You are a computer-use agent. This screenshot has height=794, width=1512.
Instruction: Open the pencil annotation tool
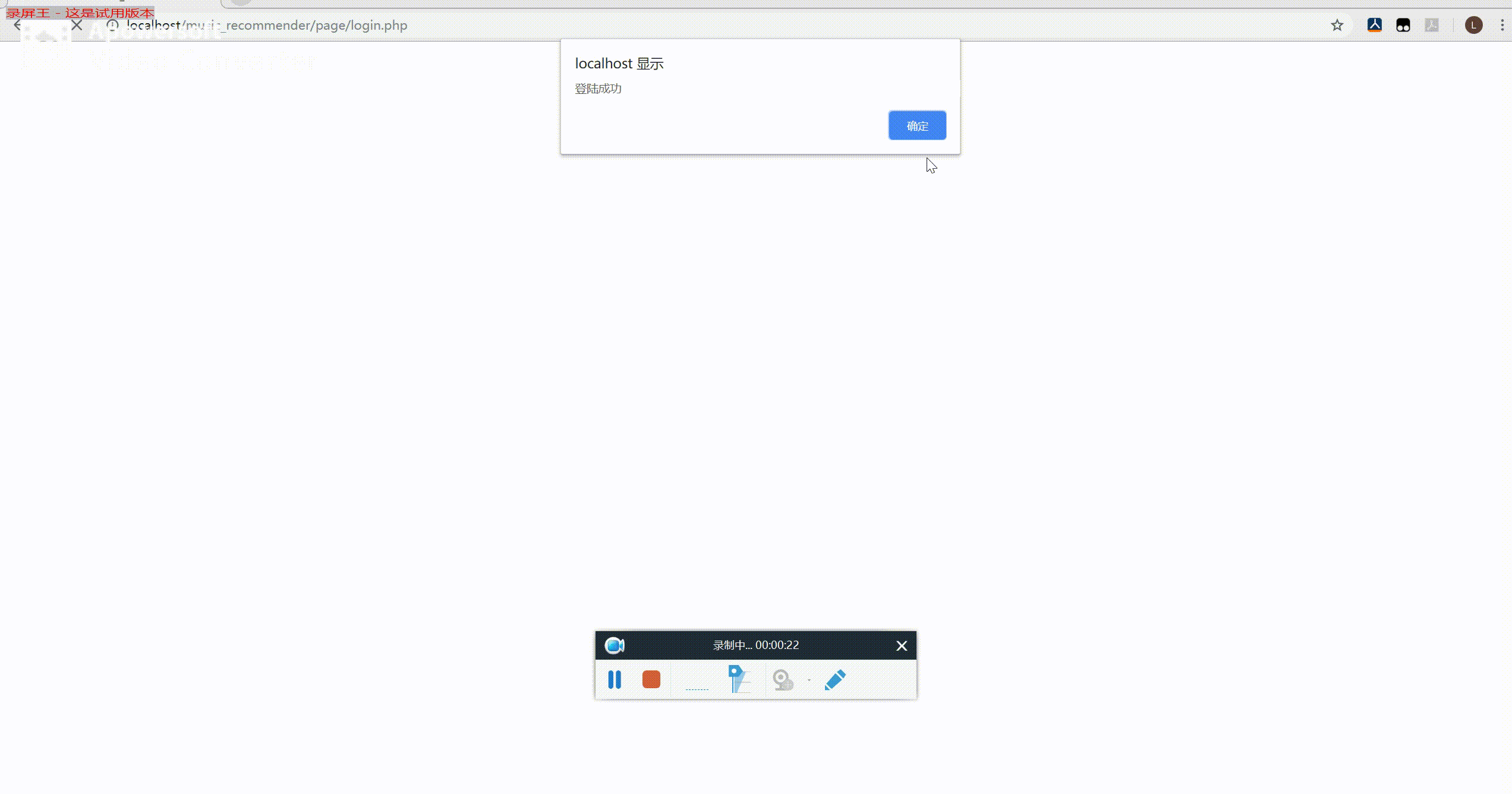tap(835, 679)
